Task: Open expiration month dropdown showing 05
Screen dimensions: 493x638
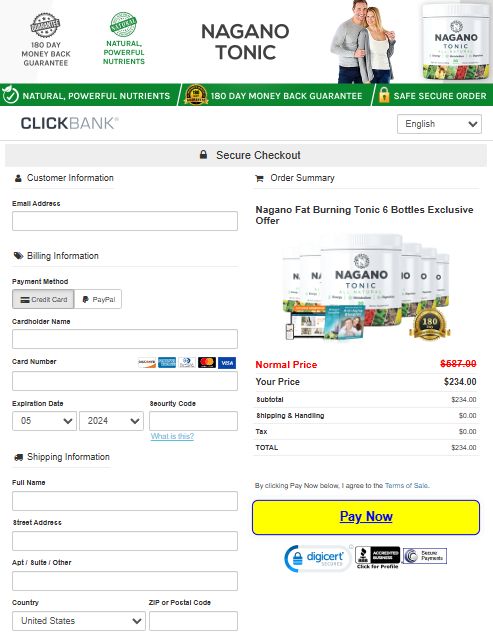Action: pyautogui.click(x=44, y=421)
